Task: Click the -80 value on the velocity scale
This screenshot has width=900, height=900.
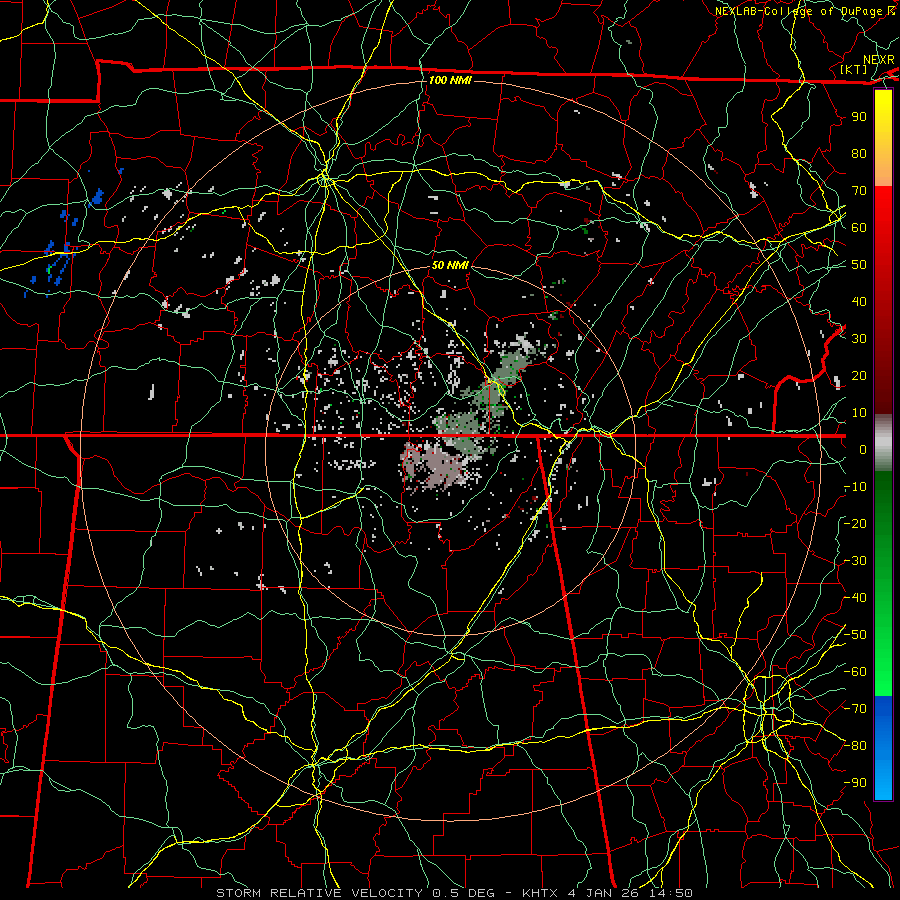Action: click(x=855, y=746)
